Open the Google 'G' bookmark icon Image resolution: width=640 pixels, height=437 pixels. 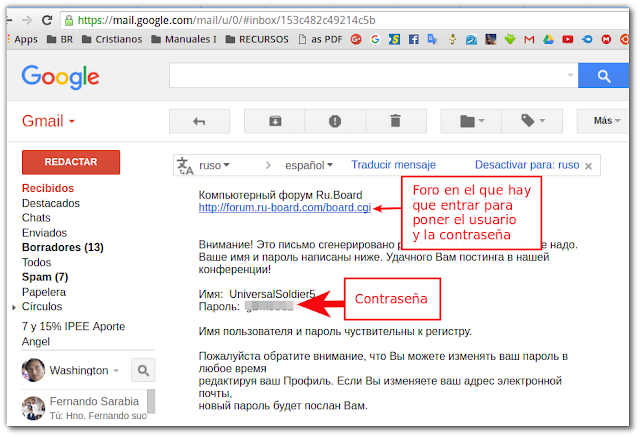point(375,39)
